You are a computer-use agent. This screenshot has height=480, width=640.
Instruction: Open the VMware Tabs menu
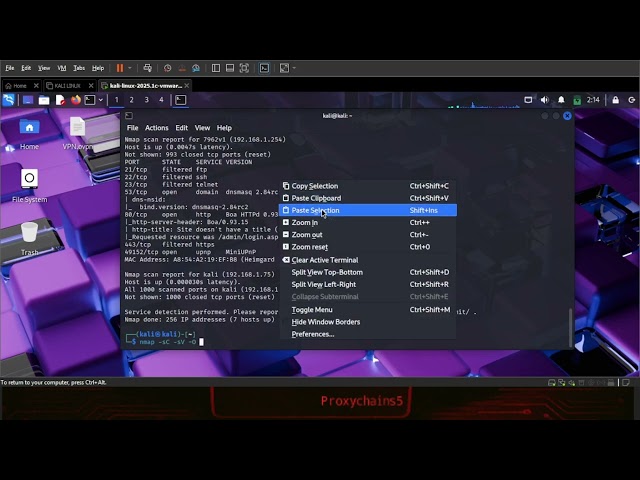pyautogui.click(x=79, y=68)
